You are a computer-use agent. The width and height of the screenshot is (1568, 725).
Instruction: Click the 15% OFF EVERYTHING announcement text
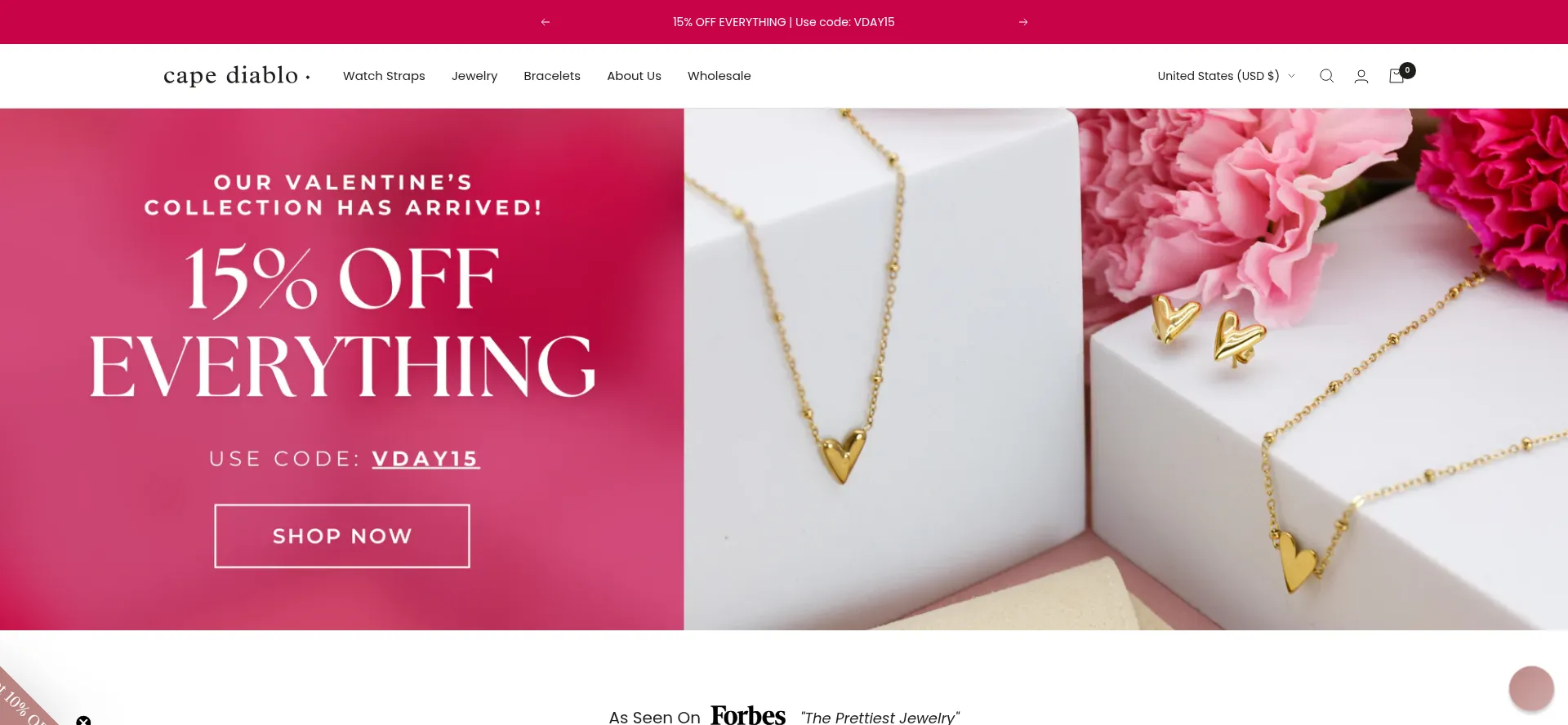click(x=783, y=22)
